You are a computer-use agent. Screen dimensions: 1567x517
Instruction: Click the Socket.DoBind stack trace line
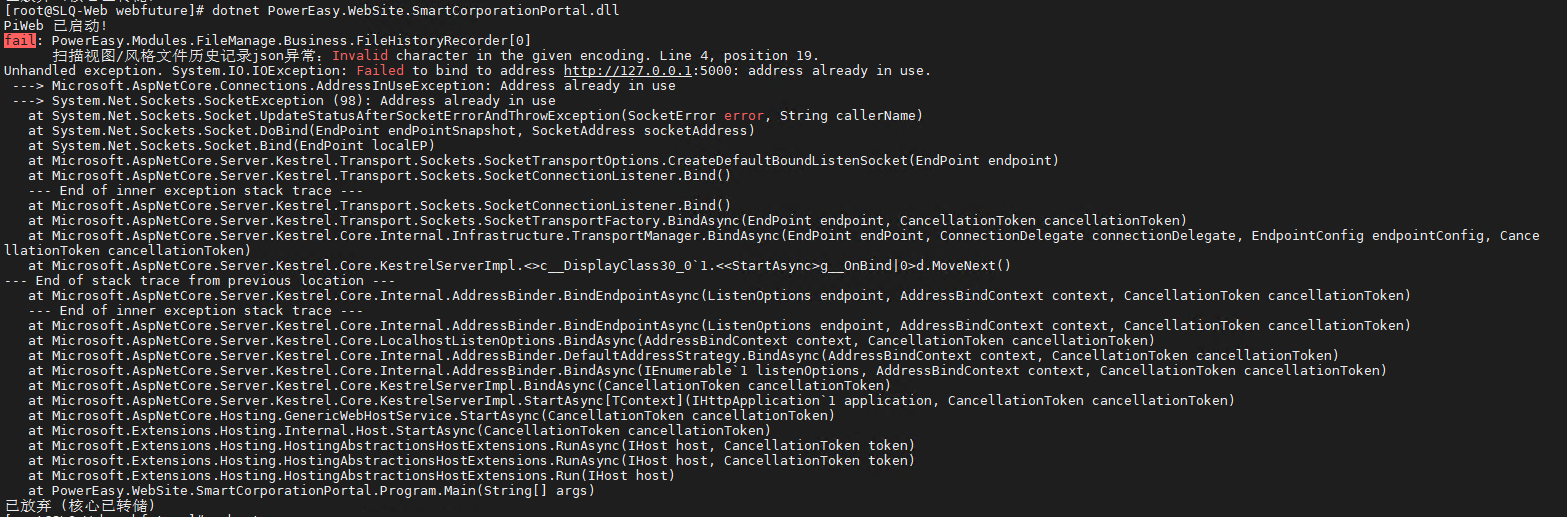[390, 131]
